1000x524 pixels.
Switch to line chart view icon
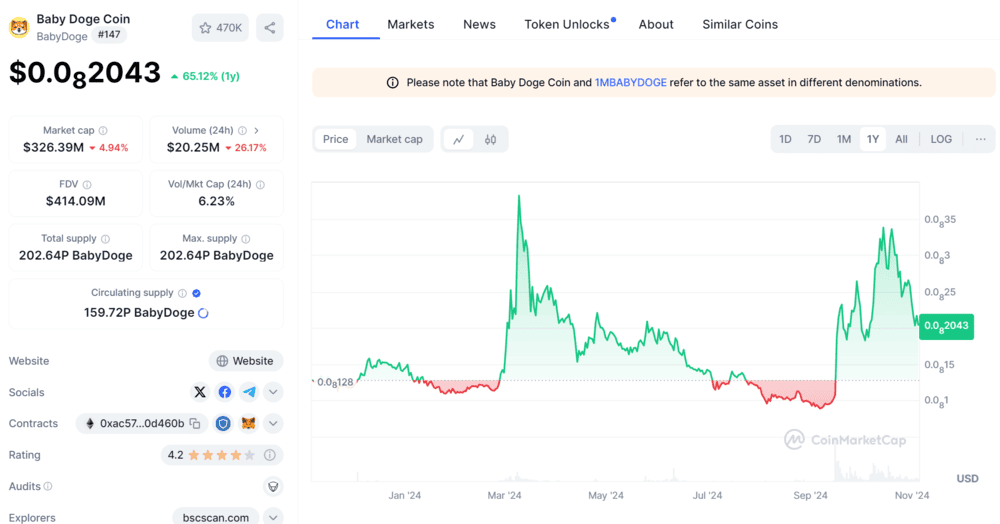(459, 140)
